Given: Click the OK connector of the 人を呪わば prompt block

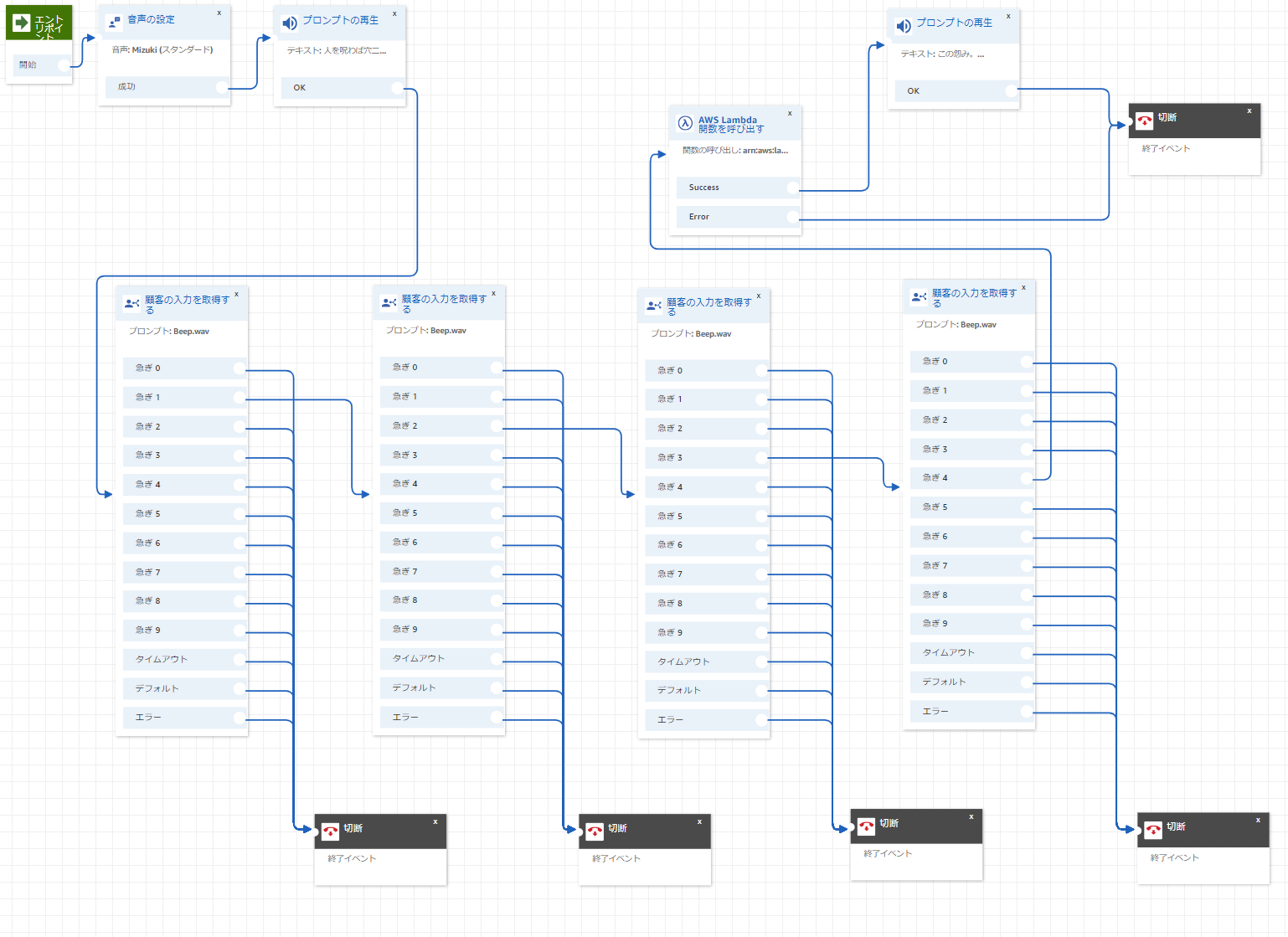Looking at the screenshot, I should coord(397,88).
